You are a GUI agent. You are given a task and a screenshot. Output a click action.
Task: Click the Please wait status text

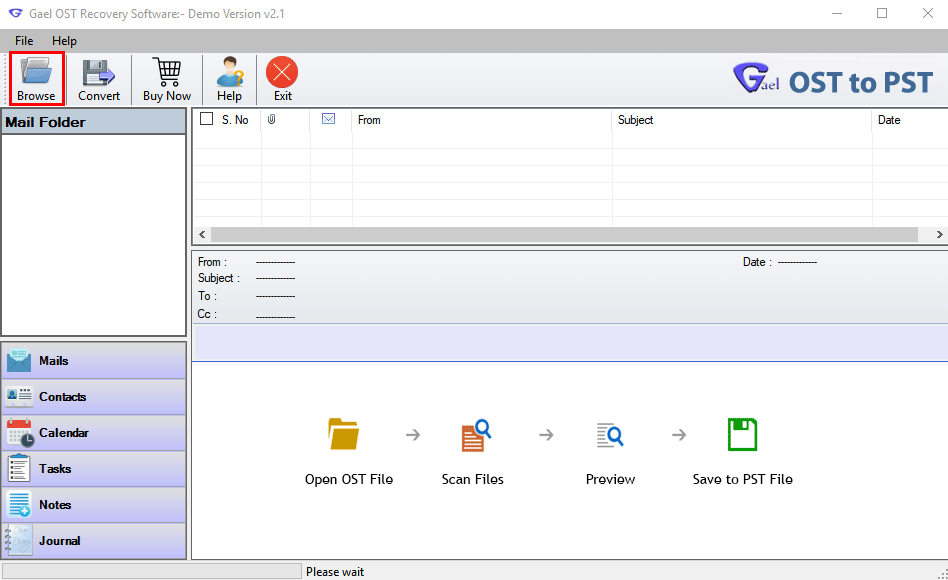click(x=335, y=572)
